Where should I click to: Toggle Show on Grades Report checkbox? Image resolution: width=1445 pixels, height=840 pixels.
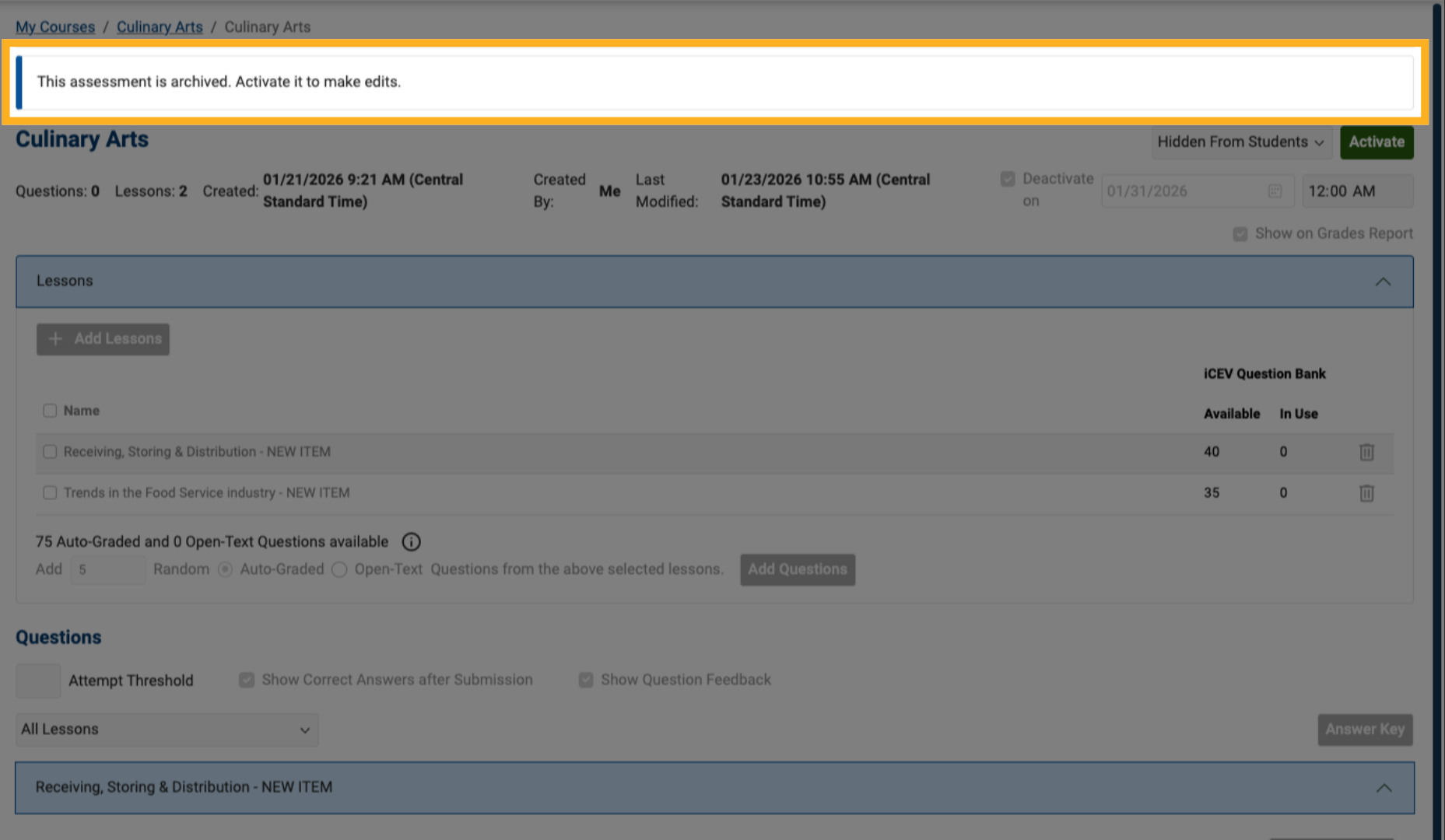[x=1240, y=234]
